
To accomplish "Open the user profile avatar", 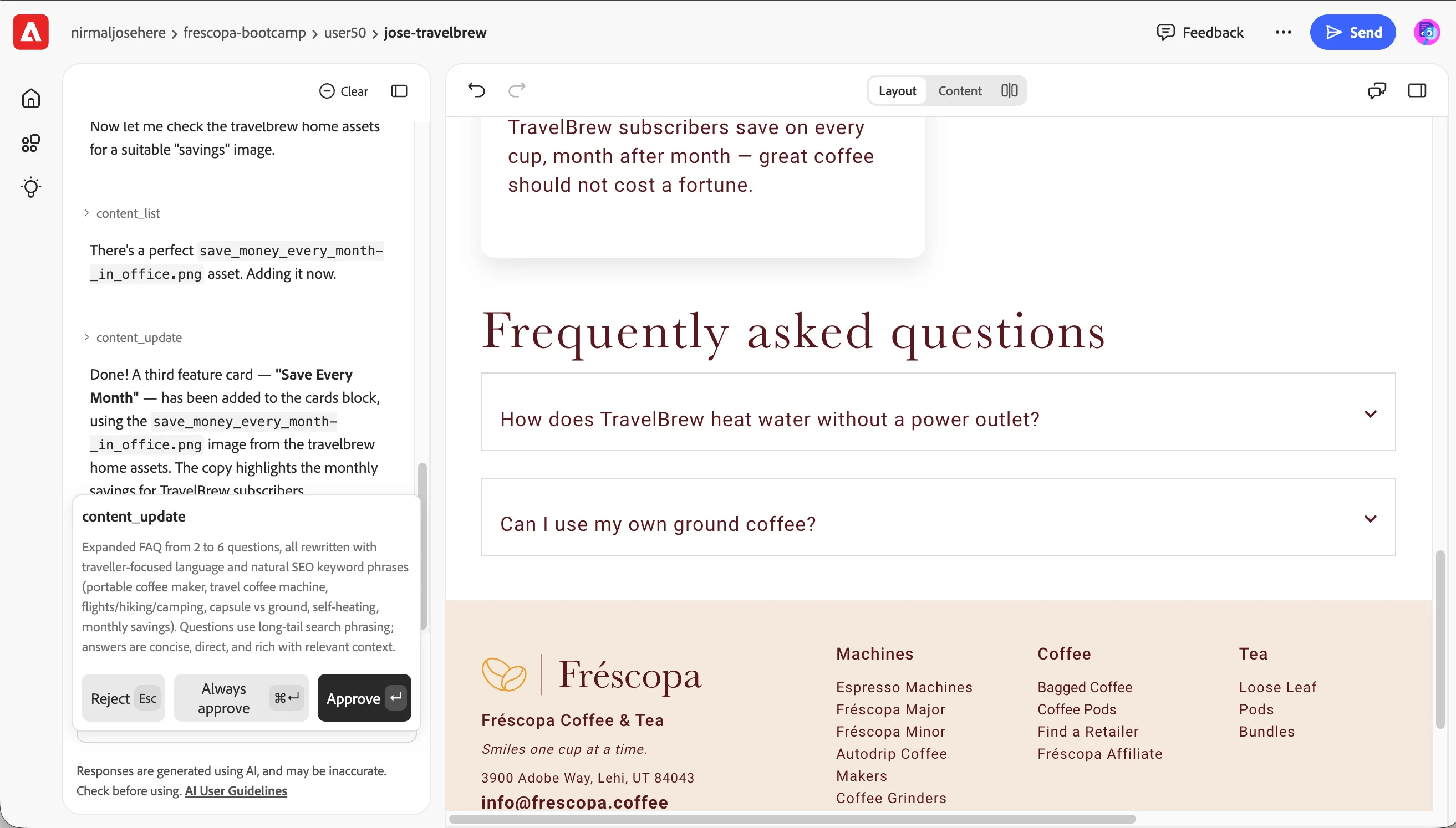I will (1427, 32).
